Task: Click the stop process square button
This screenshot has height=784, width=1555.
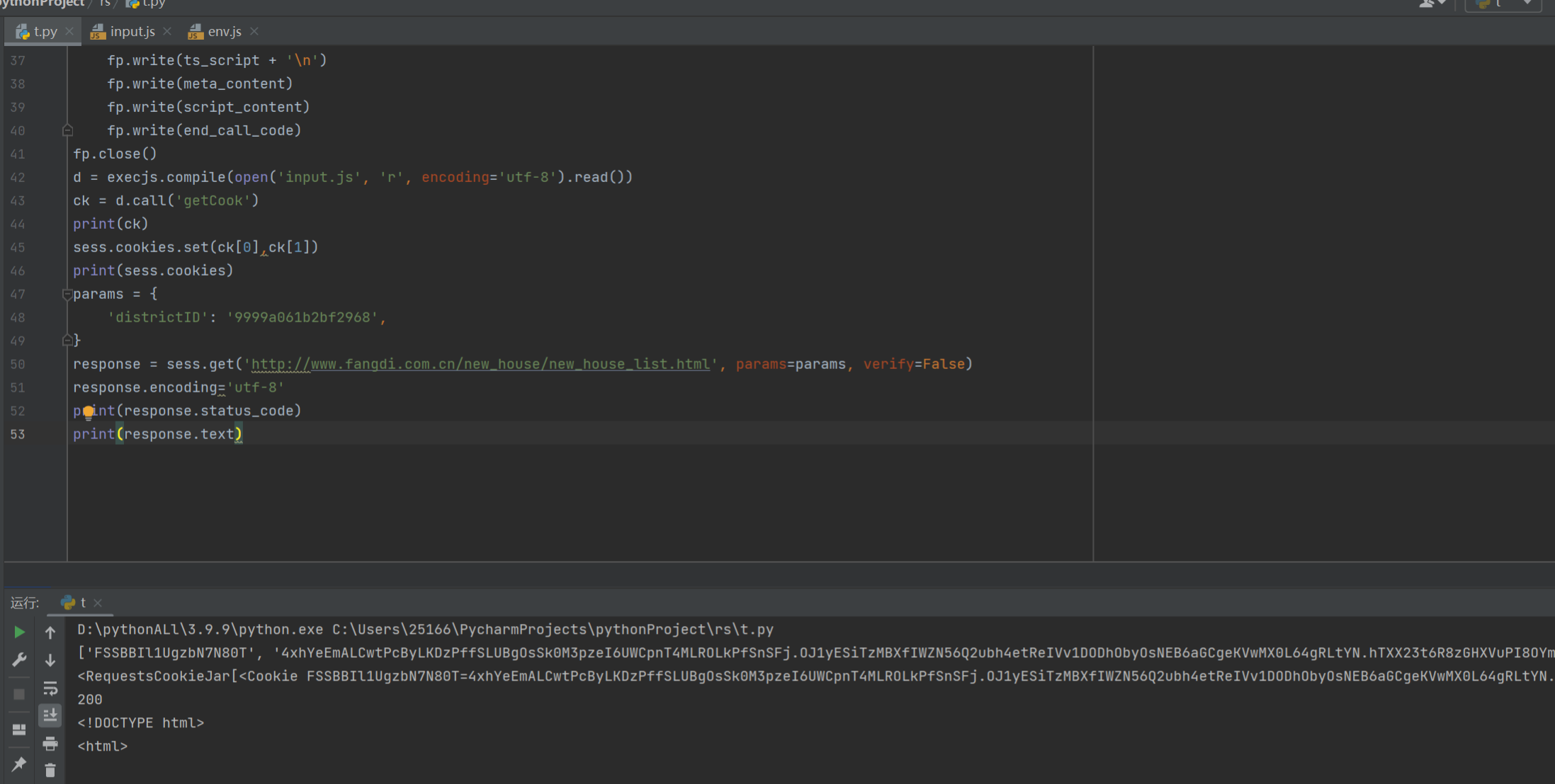Action: click(19, 694)
